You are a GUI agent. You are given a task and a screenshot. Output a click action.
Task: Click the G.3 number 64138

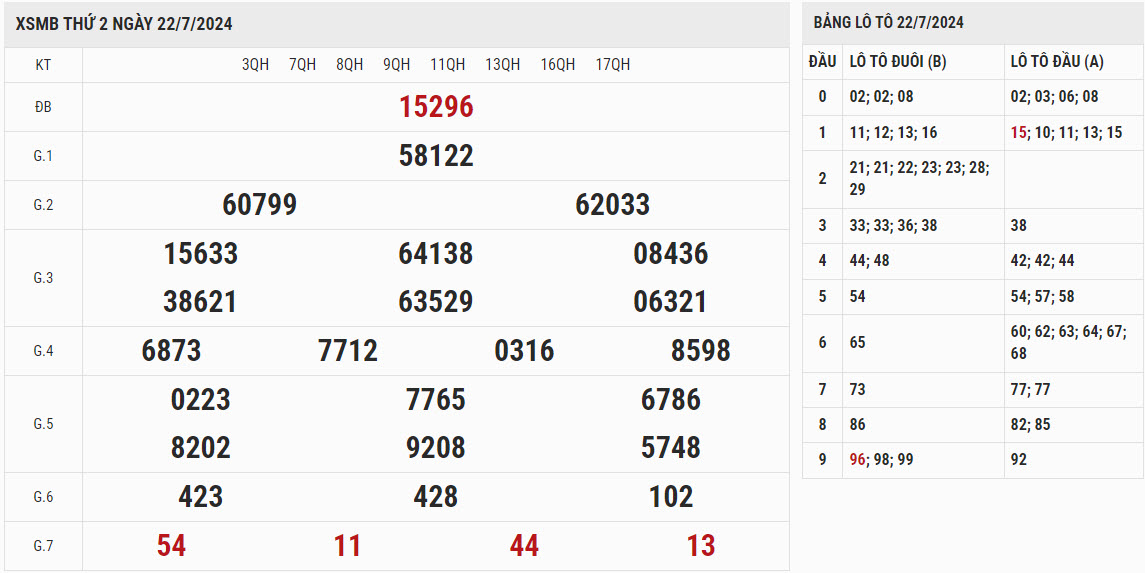coord(436,254)
